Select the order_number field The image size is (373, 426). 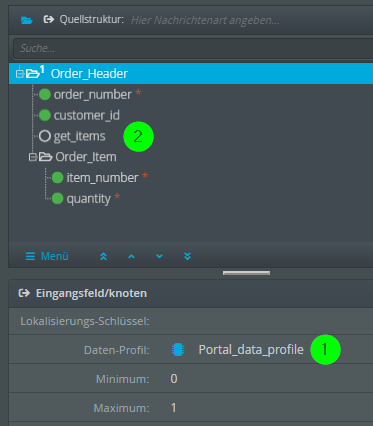click(93, 95)
